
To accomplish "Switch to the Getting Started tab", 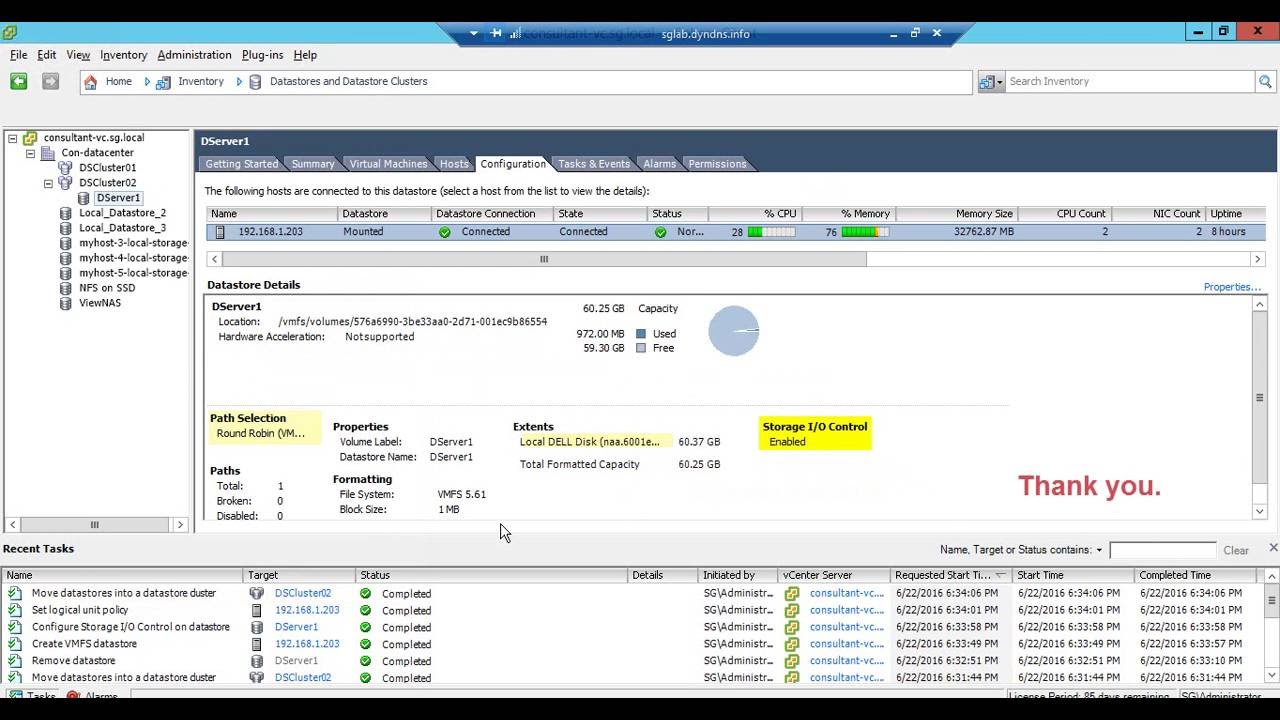I will click(x=241, y=164).
